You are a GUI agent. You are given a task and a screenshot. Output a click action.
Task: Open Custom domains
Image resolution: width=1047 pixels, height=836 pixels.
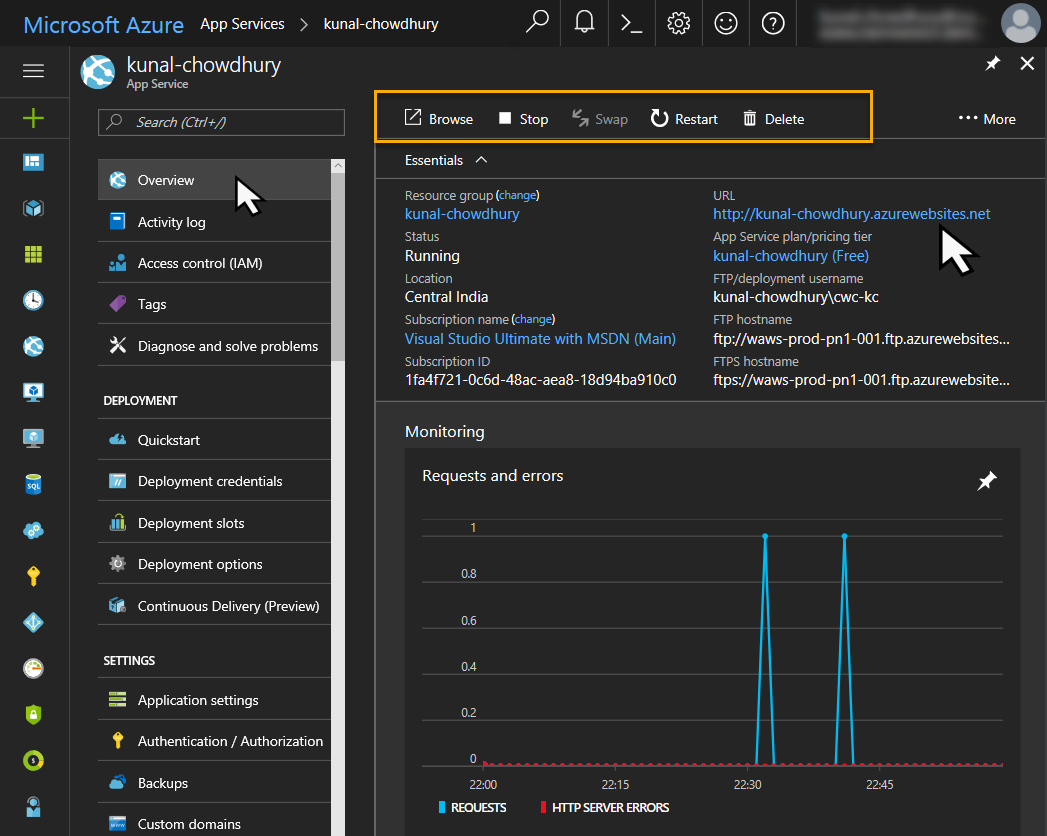tap(214, 823)
